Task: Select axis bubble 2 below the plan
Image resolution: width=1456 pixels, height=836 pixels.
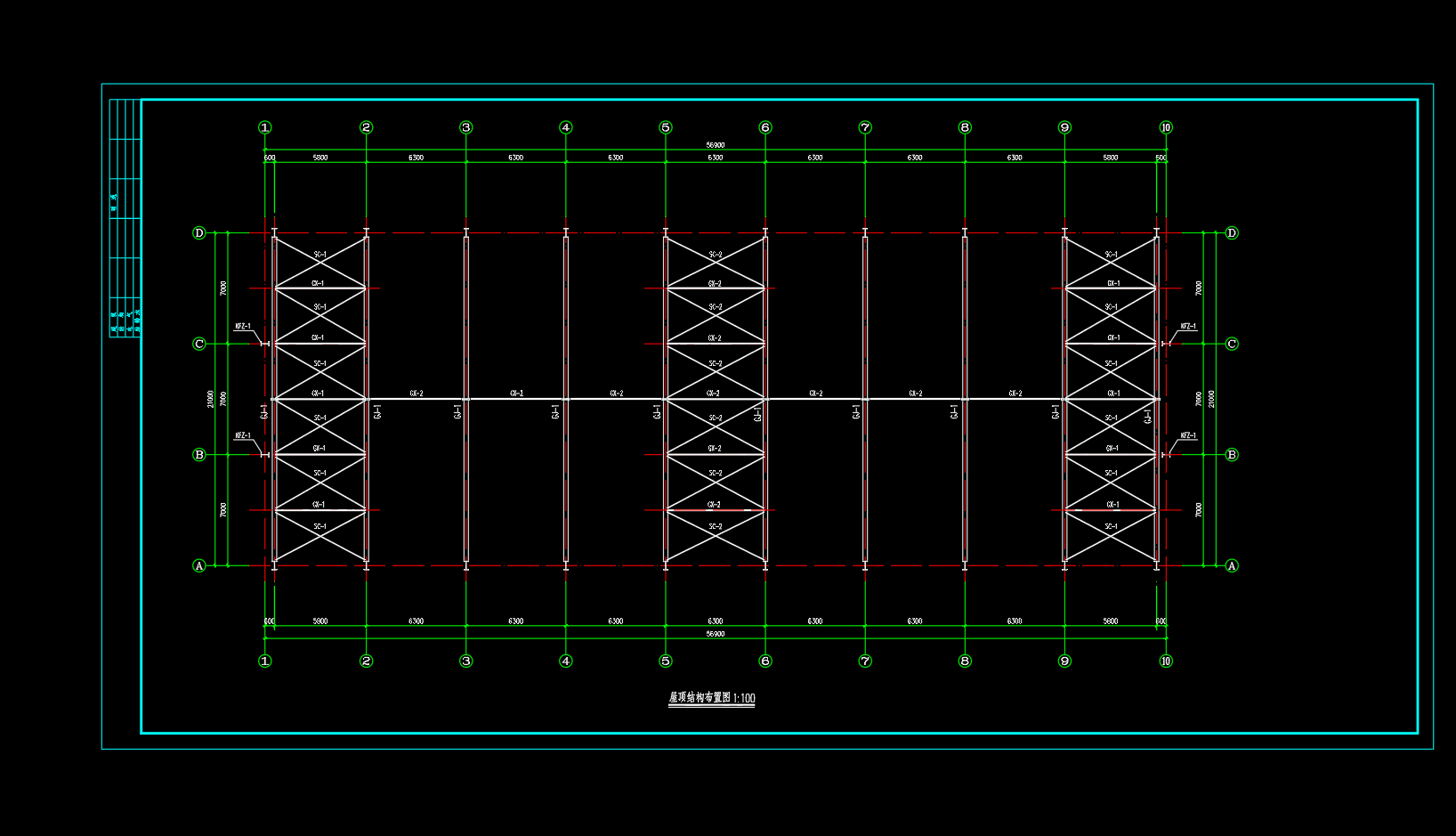Action: tap(367, 661)
